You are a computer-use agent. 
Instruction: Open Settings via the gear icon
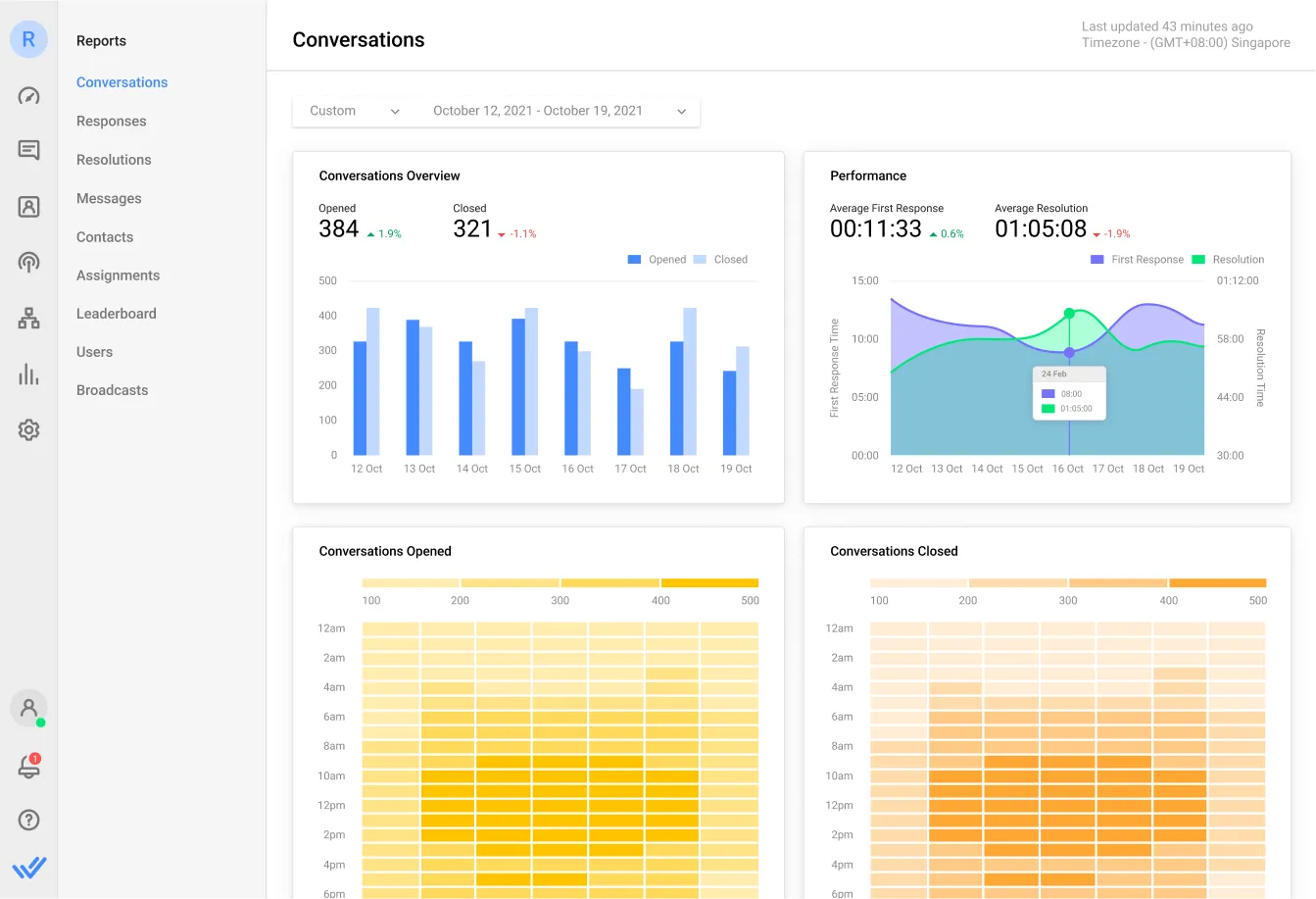(28, 429)
